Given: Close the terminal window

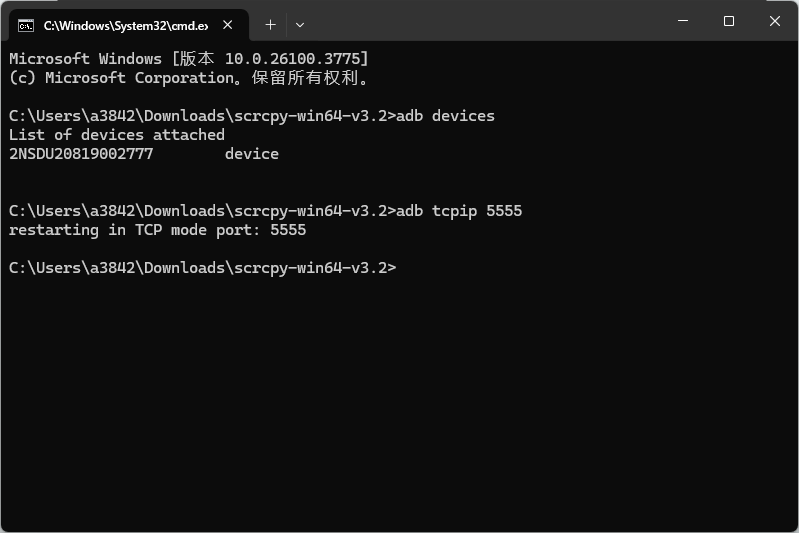Looking at the screenshot, I should [x=775, y=21].
